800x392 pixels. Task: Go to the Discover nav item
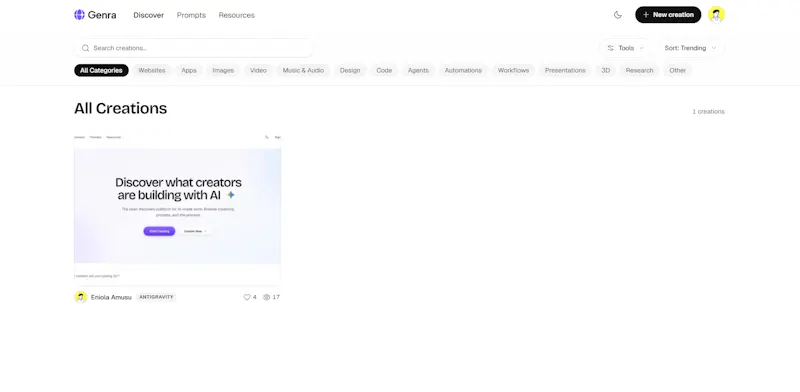(x=148, y=15)
